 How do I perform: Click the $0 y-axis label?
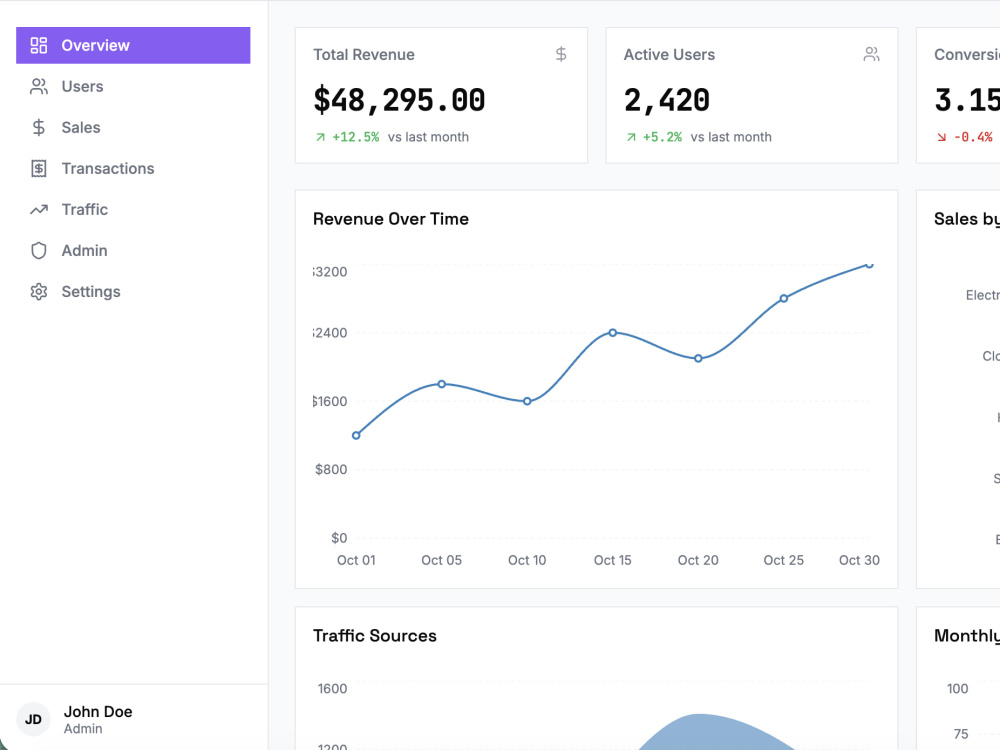tap(339, 538)
